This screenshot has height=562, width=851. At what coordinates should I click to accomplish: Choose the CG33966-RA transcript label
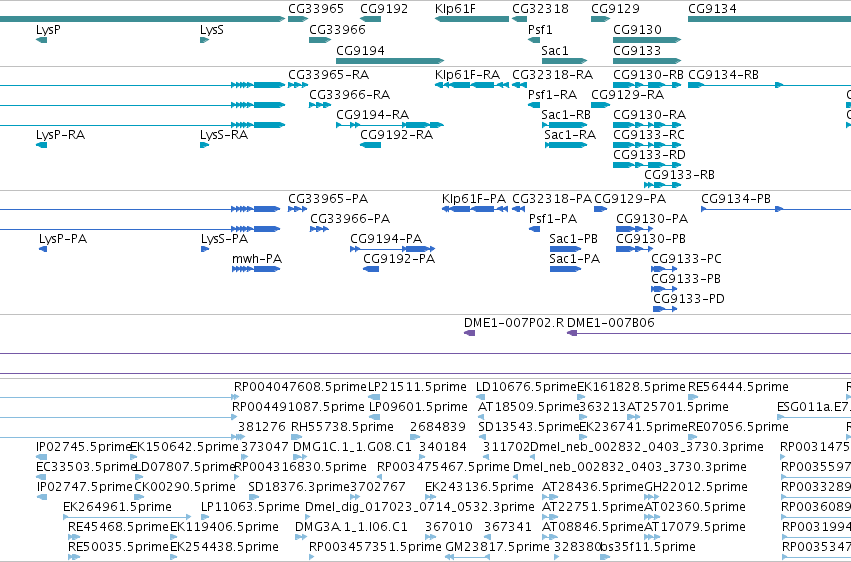[350, 95]
